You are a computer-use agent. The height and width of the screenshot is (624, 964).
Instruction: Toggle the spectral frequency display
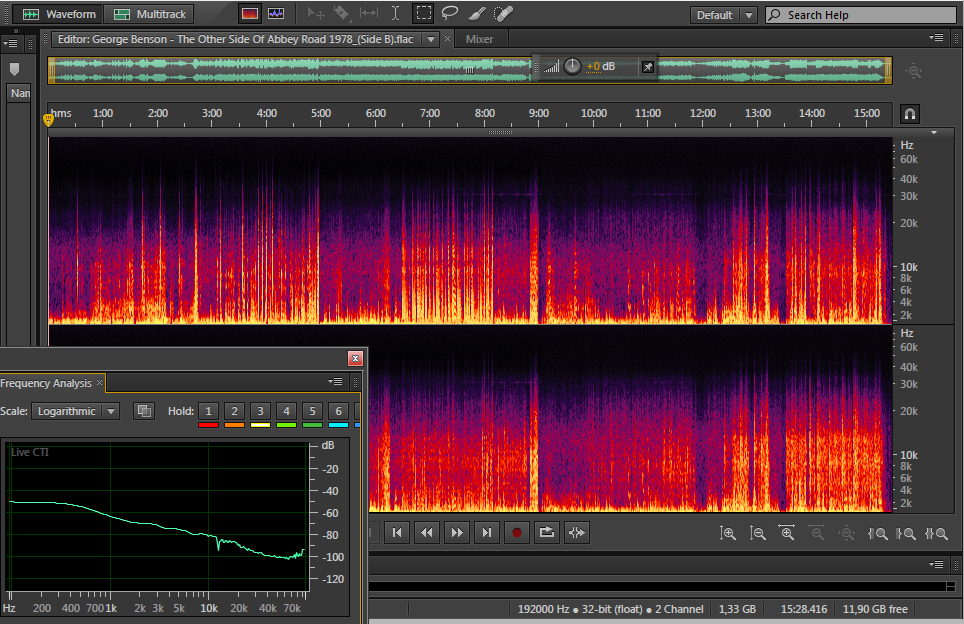click(250, 14)
